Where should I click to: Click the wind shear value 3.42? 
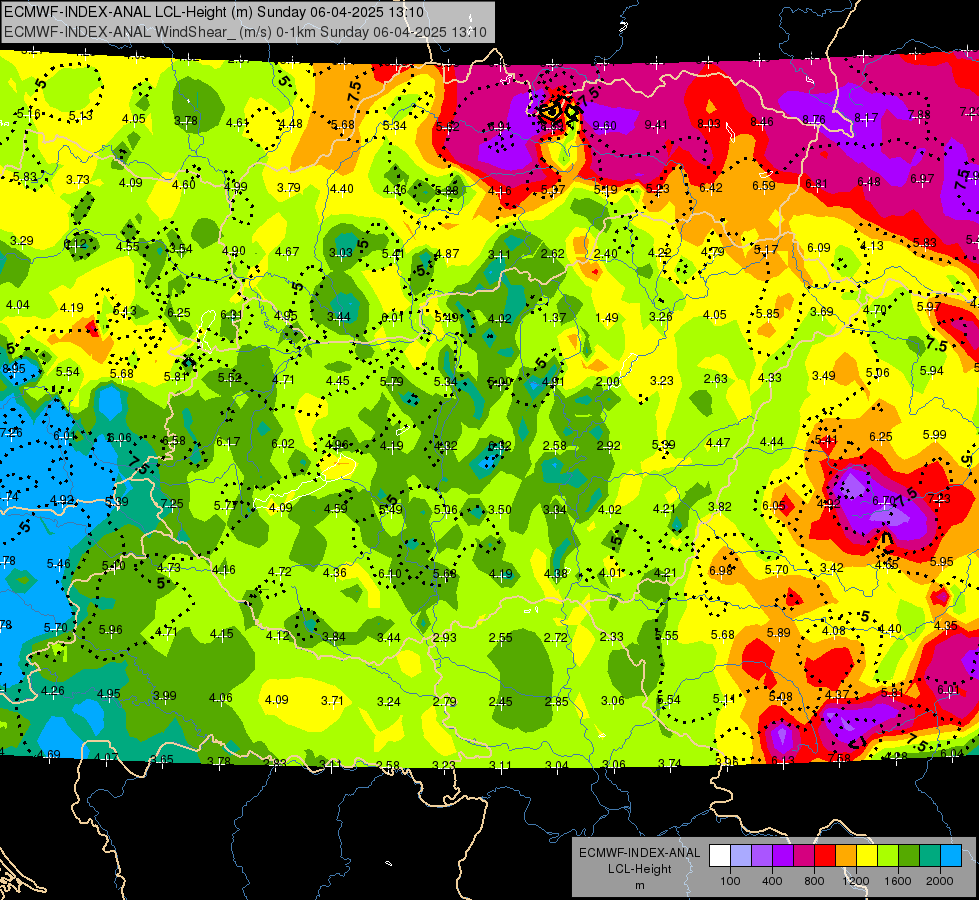(832, 568)
